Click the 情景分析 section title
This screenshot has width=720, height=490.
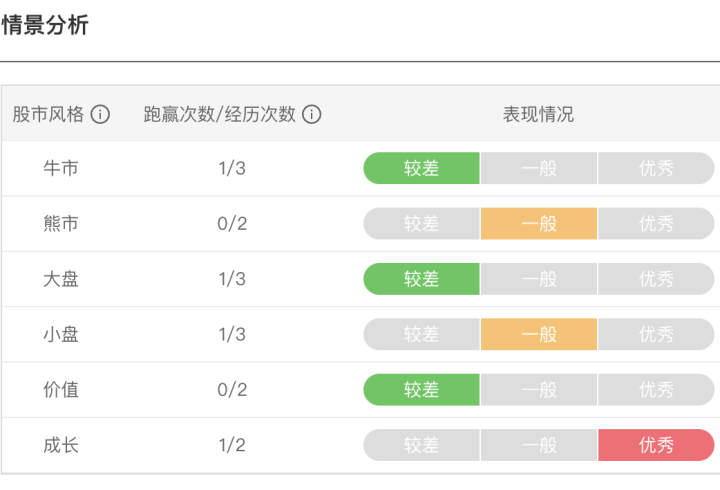[x=45, y=25]
